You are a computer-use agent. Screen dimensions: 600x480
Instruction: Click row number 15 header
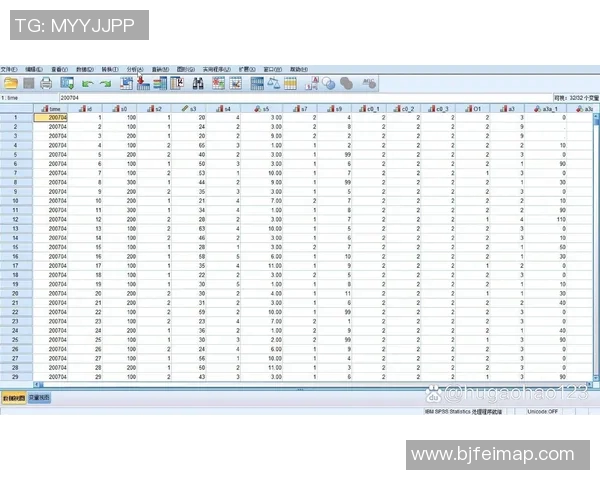point(15,246)
